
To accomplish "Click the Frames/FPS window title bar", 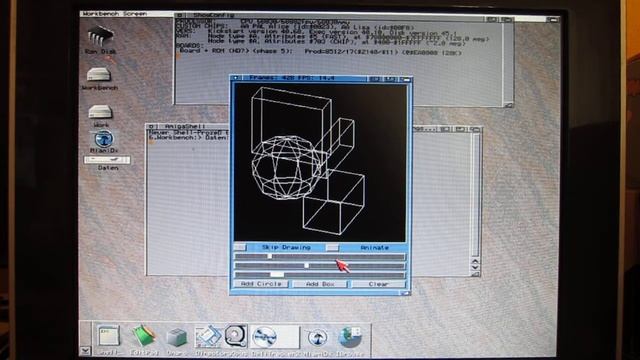I will point(304,78).
